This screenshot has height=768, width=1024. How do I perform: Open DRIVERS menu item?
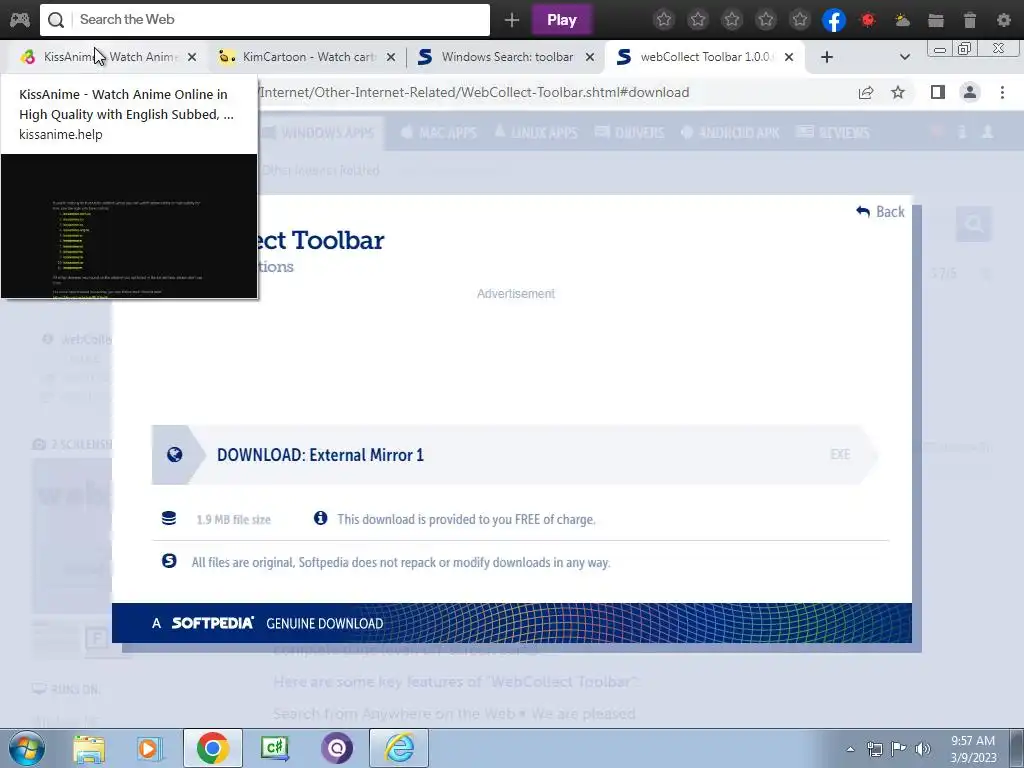(630, 133)
